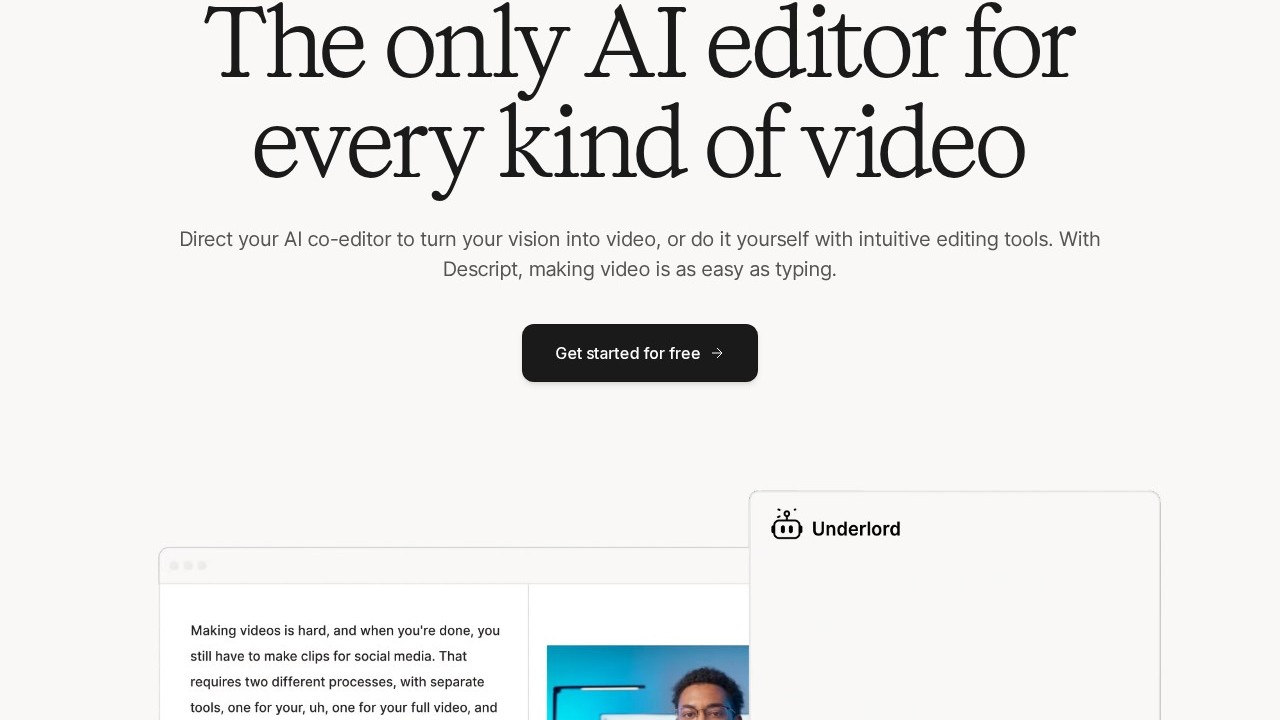
Task: Click the word 'Descript' in the subheading
Action: click(x=480, y=269)
